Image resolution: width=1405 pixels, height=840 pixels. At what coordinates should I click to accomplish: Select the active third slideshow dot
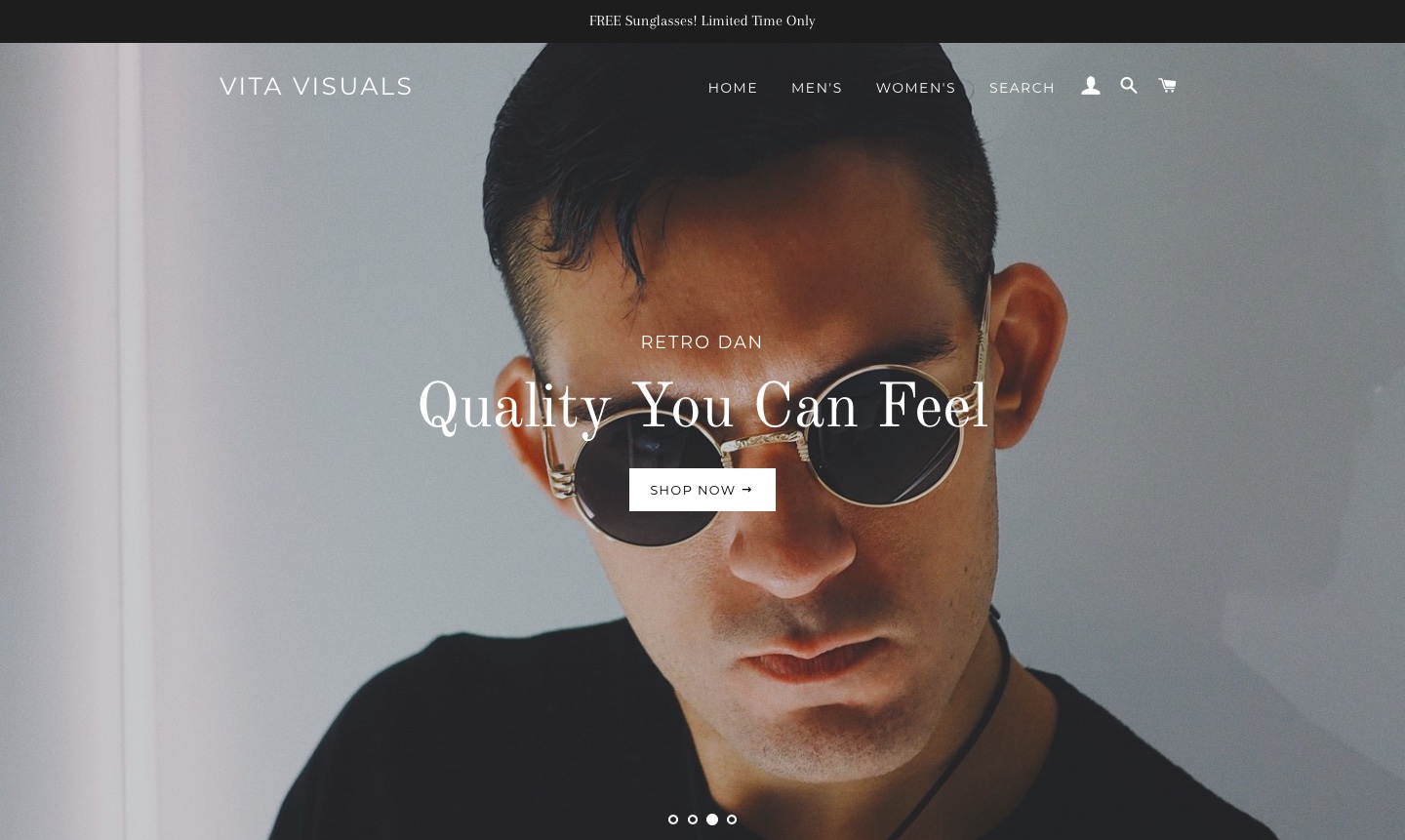[x=712, y=820]
